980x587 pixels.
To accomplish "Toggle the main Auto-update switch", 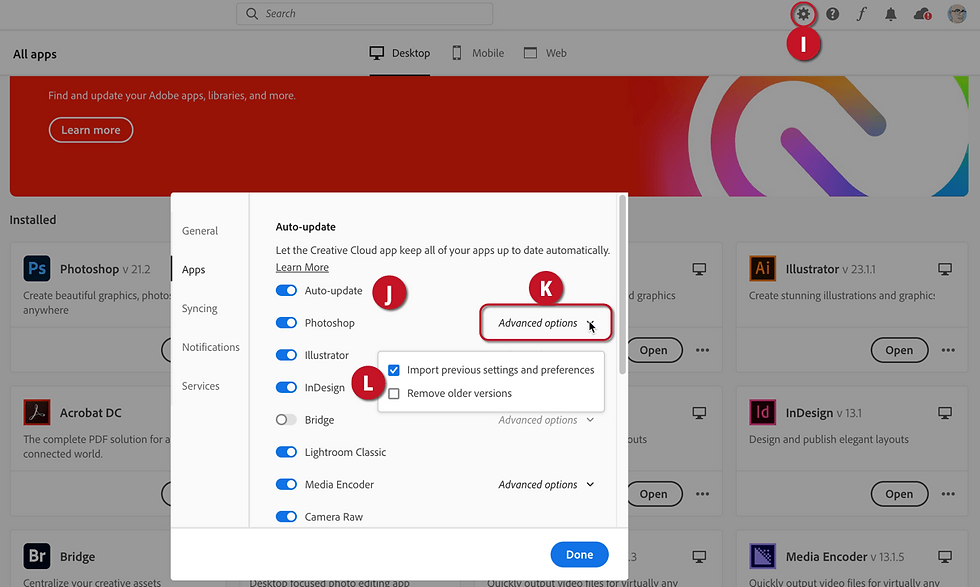I will click(x=286, y=291).
